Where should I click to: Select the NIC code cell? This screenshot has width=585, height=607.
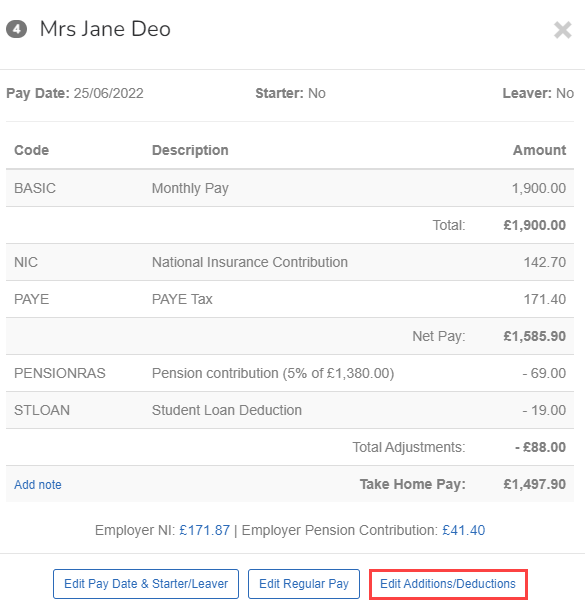tap(26, 262)
